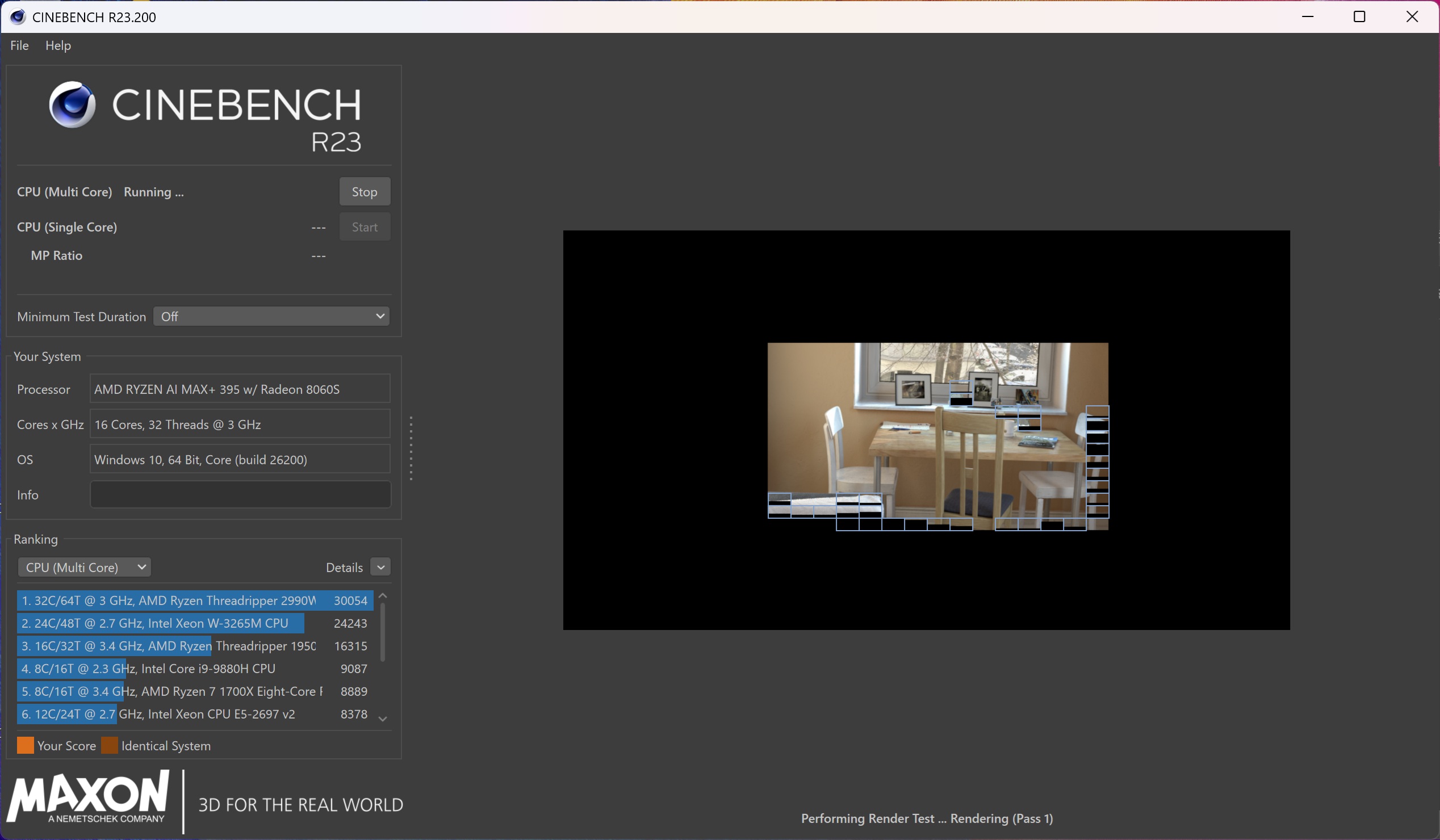Click the ranking list scrollbar thumb
The width and height of the screenshot is (1440, 840).
(383, 633)
